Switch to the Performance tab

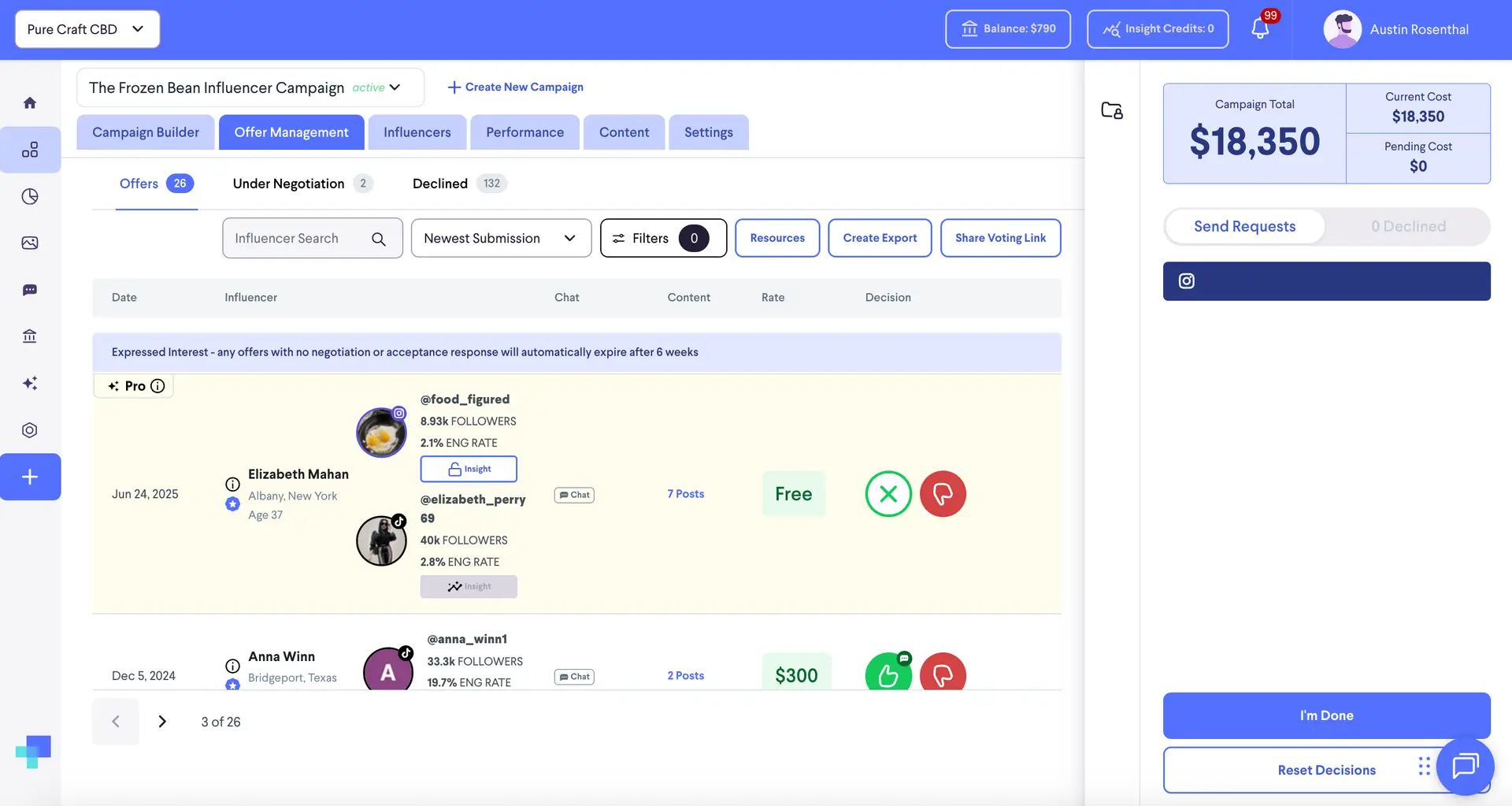click(x=524, y=132)
